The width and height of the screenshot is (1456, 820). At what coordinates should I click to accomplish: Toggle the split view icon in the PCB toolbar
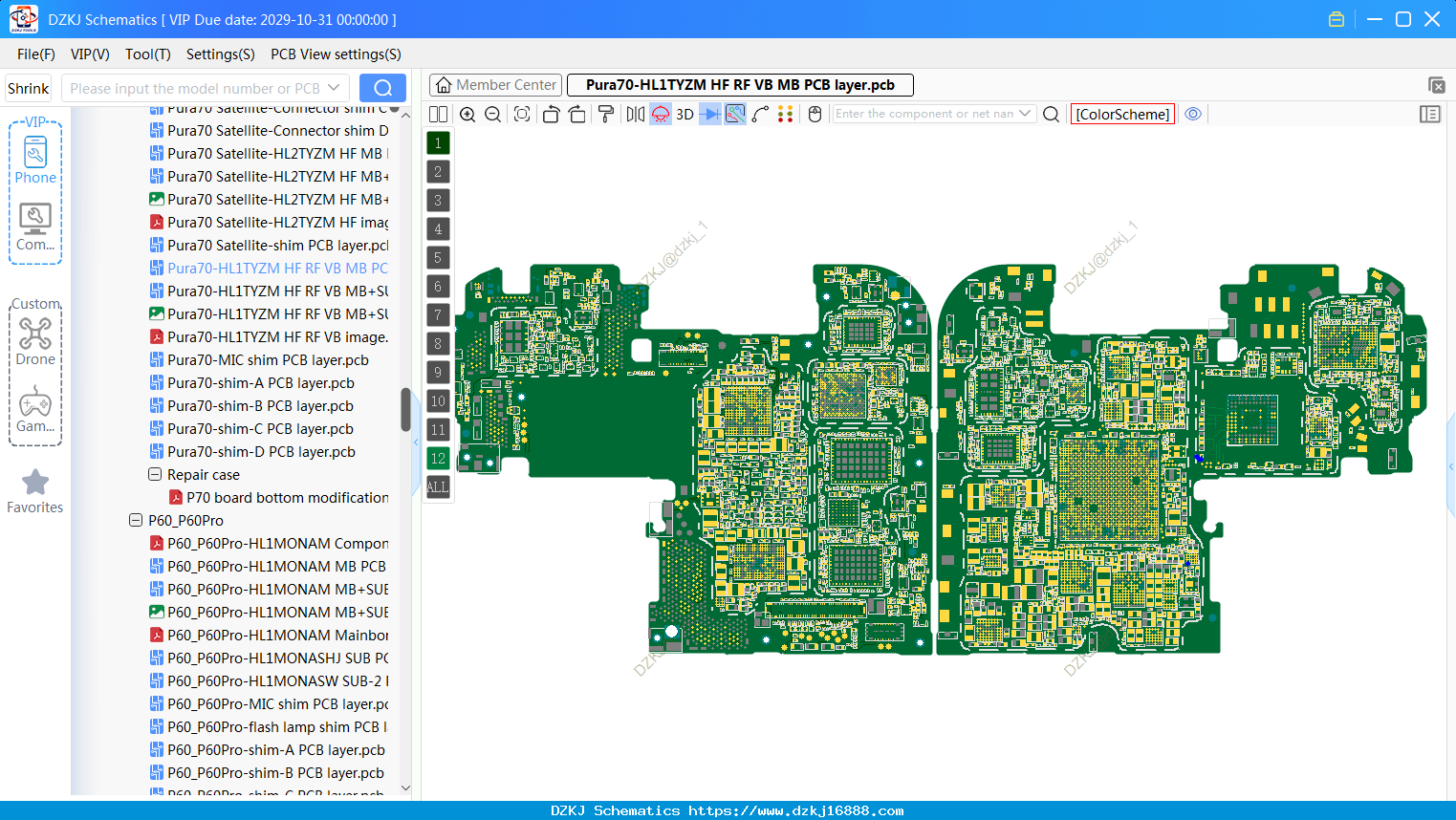tap(438, 114)
